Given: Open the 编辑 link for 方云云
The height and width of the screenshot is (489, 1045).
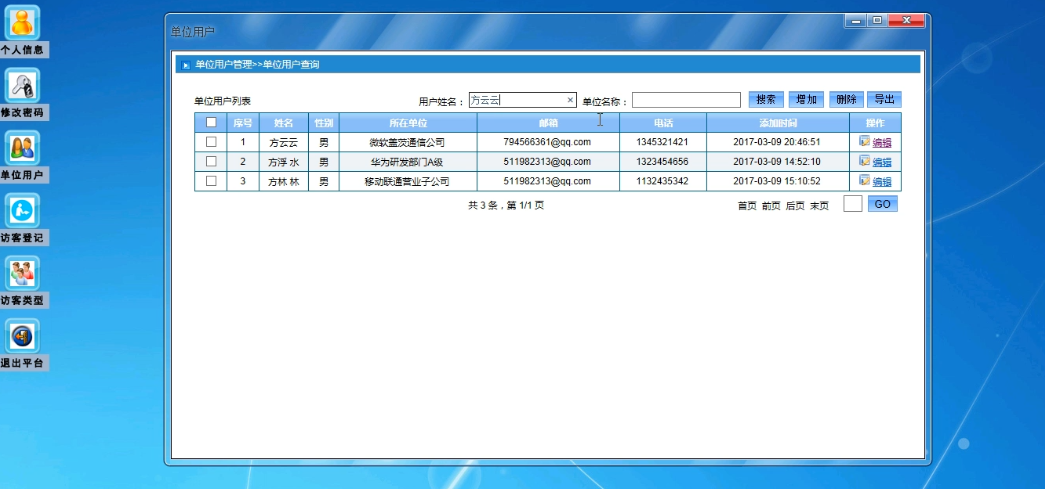Looking at the screenshot, I should pos(882,142).
